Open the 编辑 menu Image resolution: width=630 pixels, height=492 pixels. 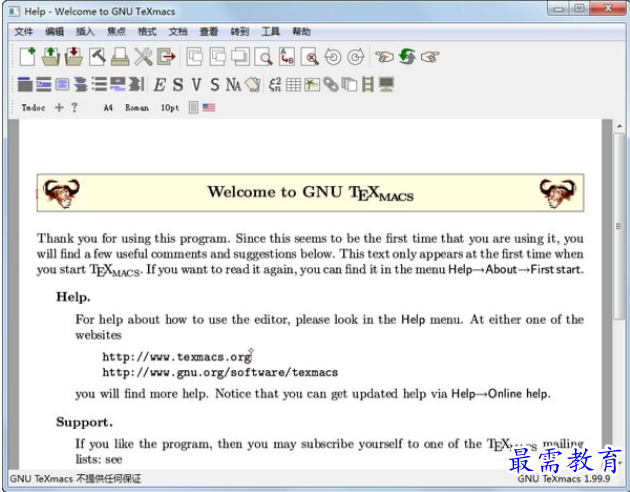tap(54, 31)
